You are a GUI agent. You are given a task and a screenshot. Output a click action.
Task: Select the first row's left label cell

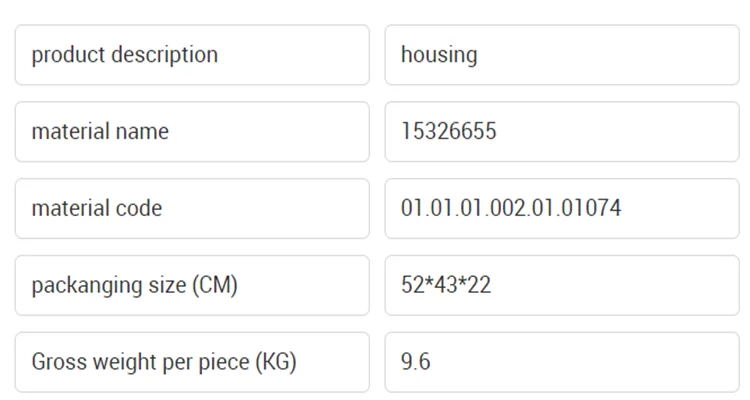[x=191, y=55]
